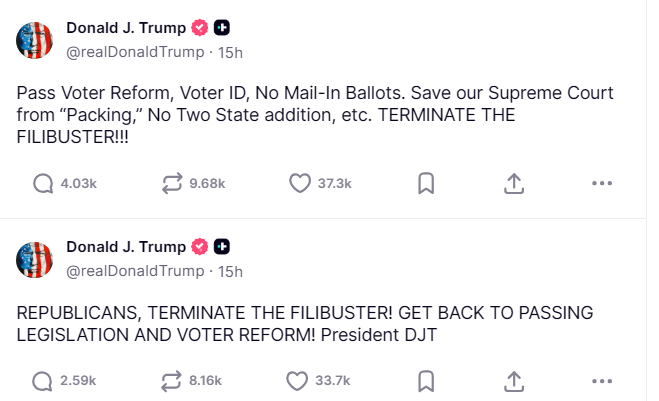
Task: Open the first post's profile avatar
Action: click(35, 39)
